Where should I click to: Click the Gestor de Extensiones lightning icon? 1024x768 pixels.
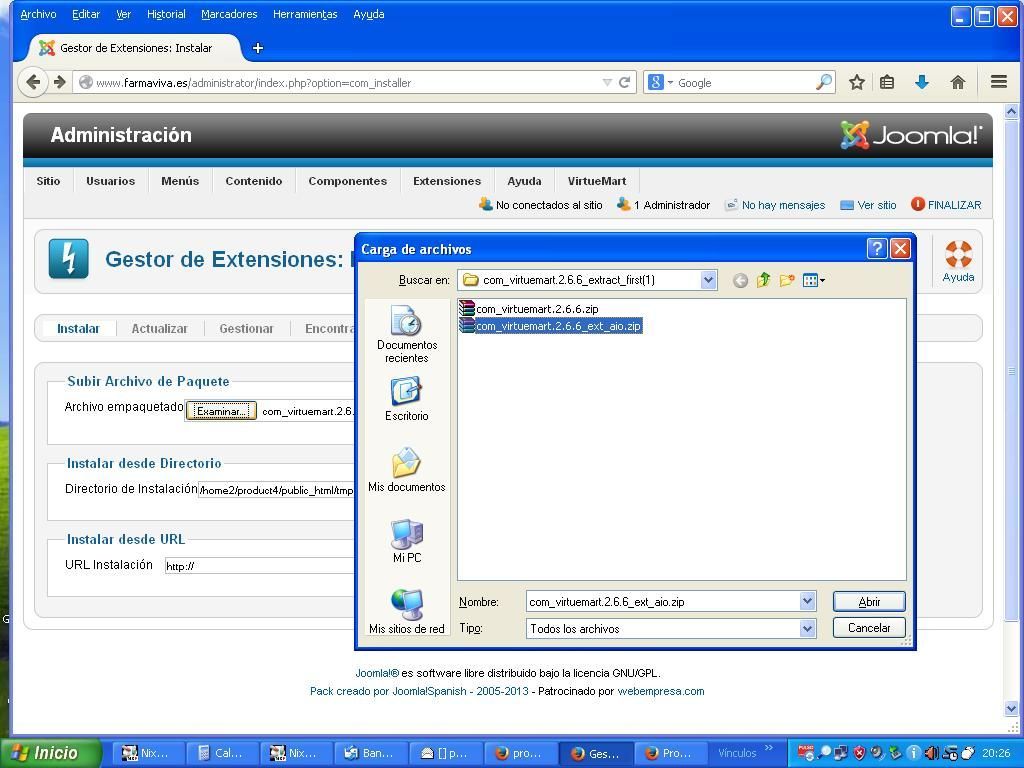pyautogui.click(x=69, y=259)
